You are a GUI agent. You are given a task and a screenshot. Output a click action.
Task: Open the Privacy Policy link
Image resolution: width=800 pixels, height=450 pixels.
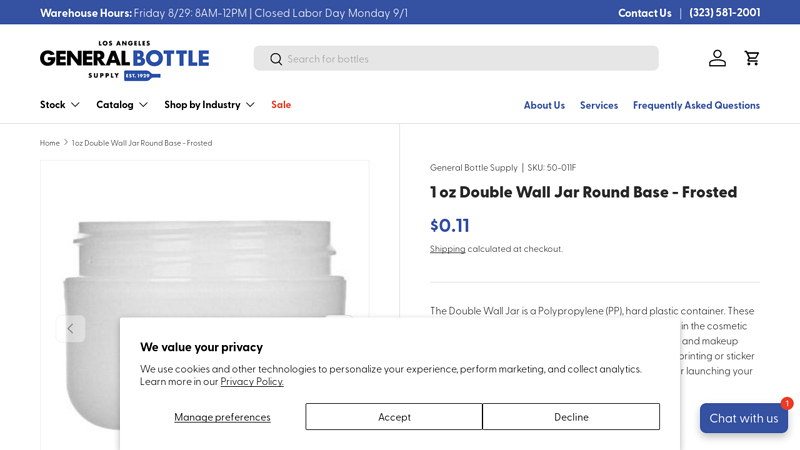tap(252, 382)
